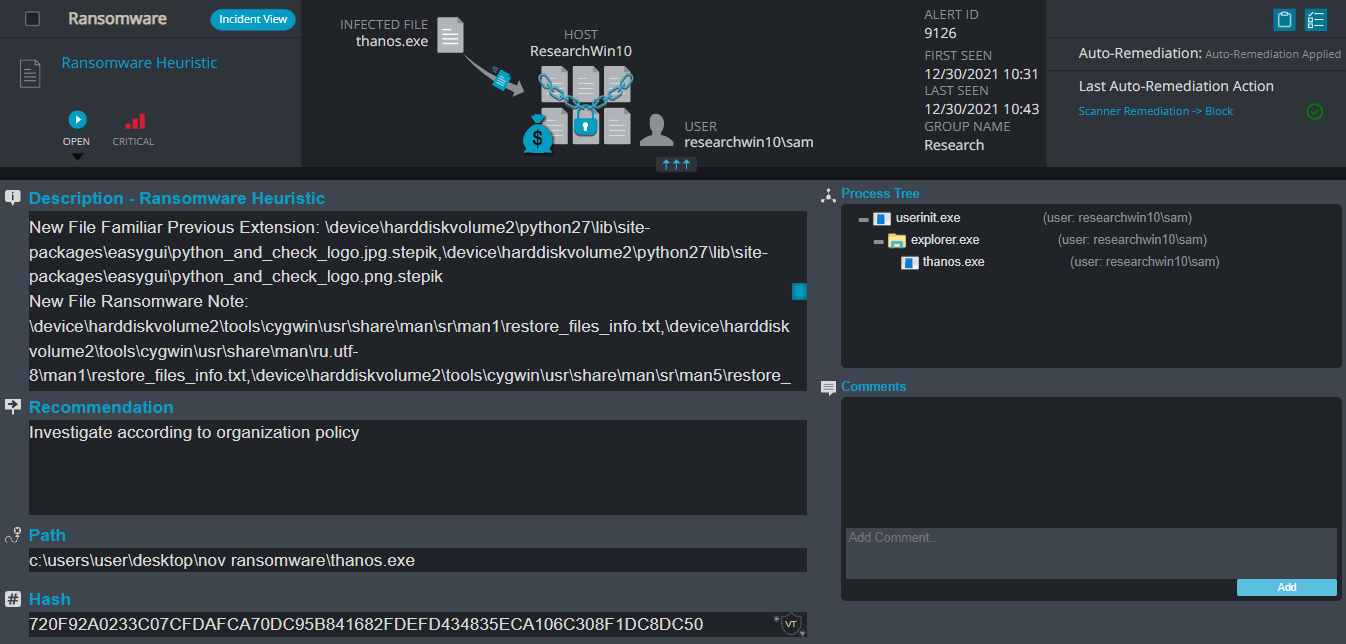Click user name researchwin10\sam in header
The width and height of the screenshot is (1346, 644).
[749, 142]
